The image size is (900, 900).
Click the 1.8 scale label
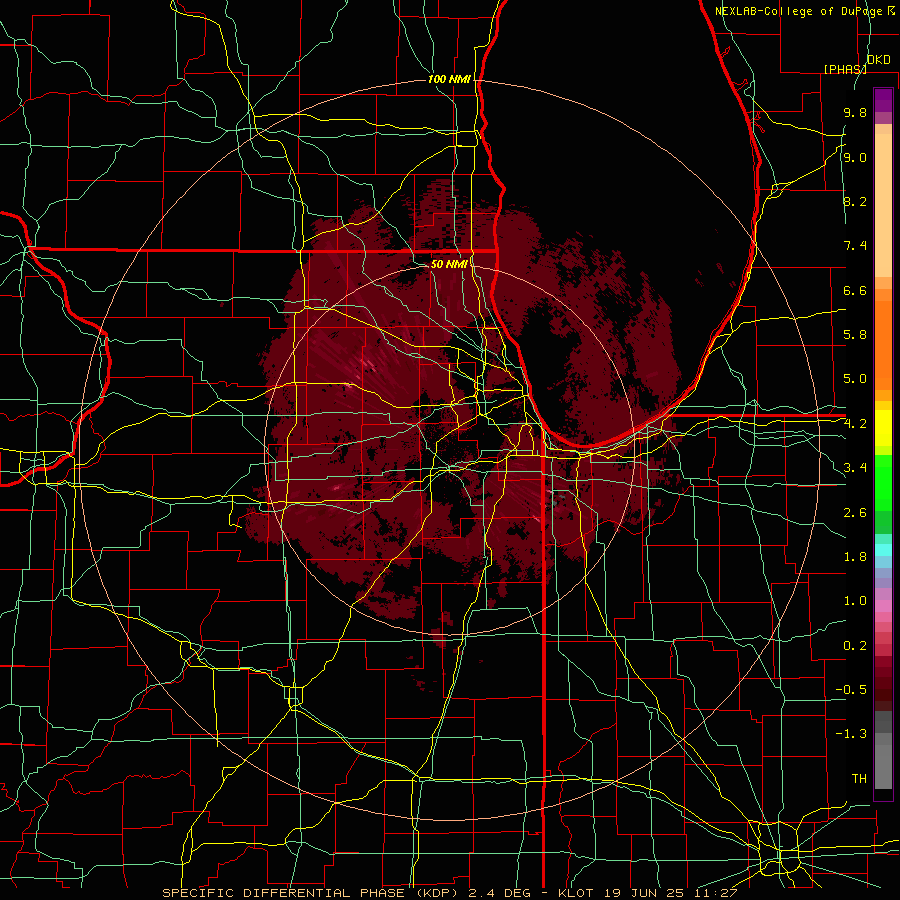pyautogui.click(x=855, y=557)
